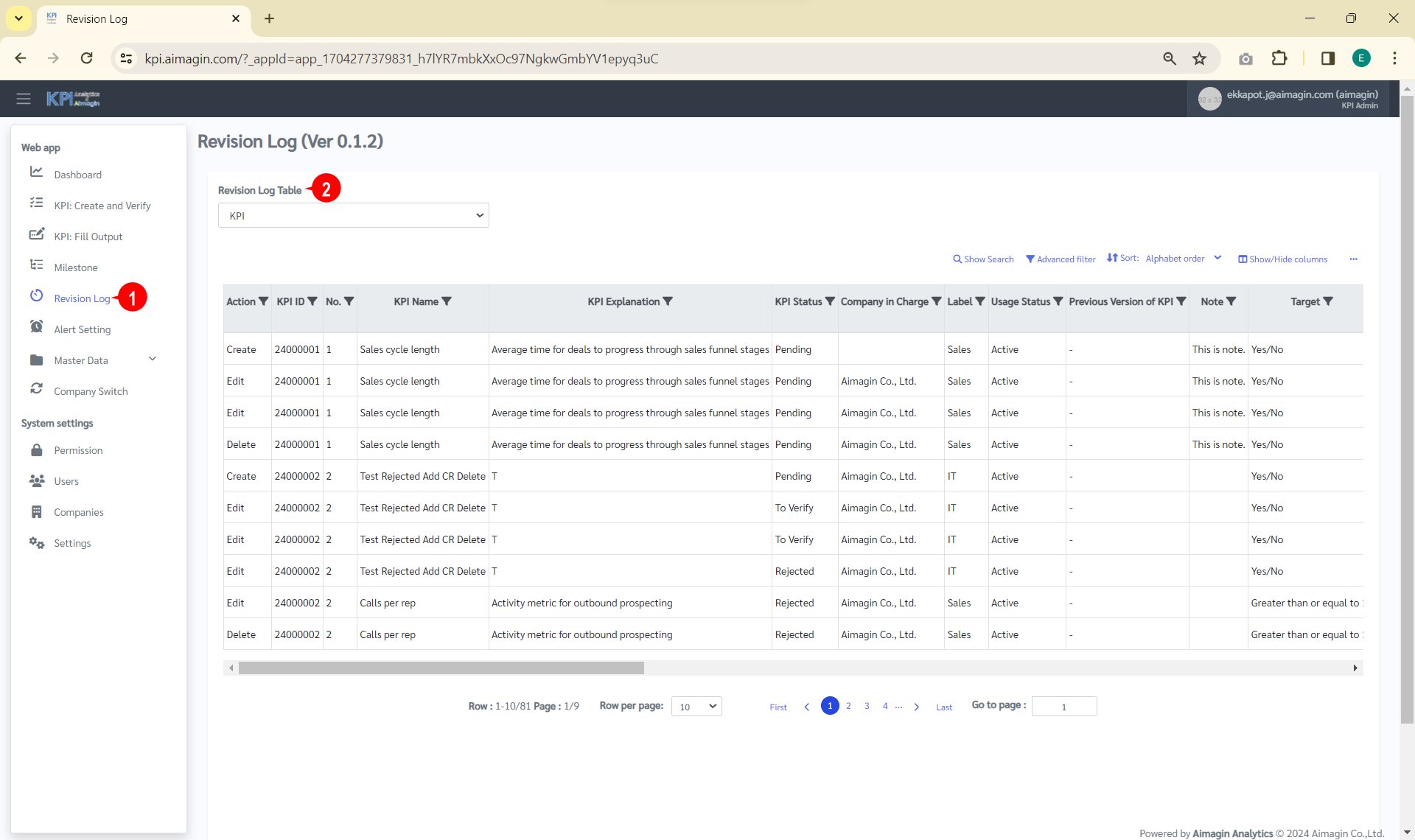This screenshot has width=1415, height=840.
Task: Open the Revision Log Table dropdown
Action: tap(353, 216)
